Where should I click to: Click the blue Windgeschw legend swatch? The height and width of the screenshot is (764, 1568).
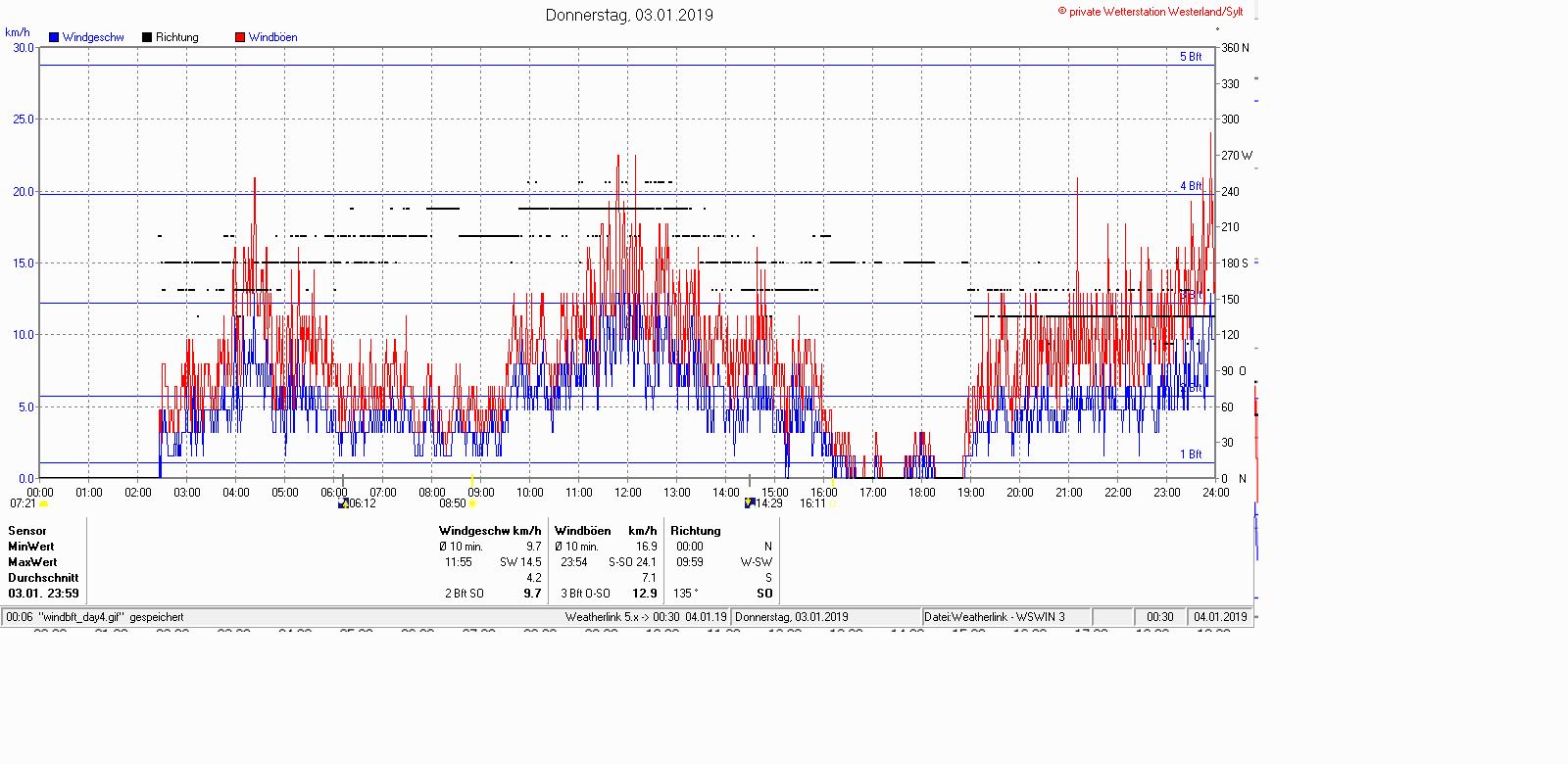pos(54,37)
